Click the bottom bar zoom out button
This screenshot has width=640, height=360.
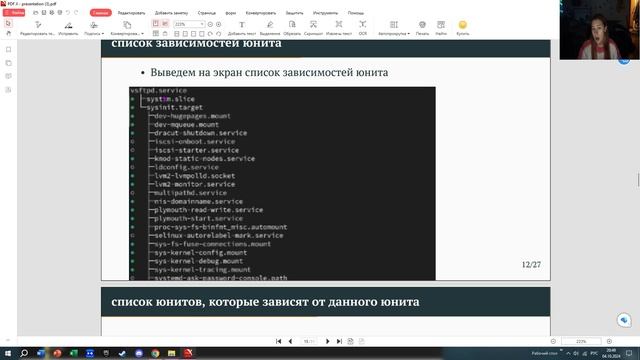(553, 341)
